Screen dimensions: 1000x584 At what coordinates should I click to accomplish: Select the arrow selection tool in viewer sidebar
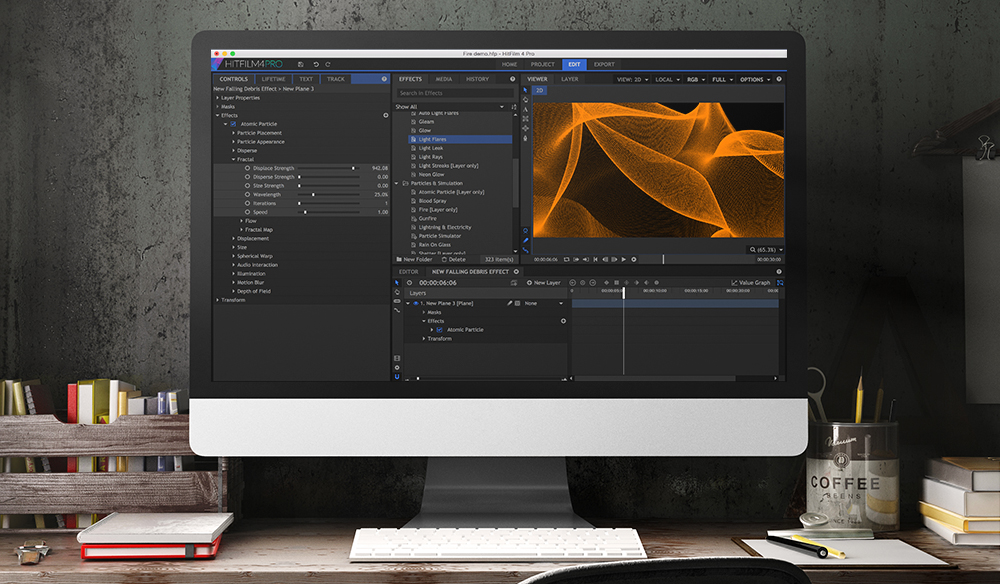525,90
